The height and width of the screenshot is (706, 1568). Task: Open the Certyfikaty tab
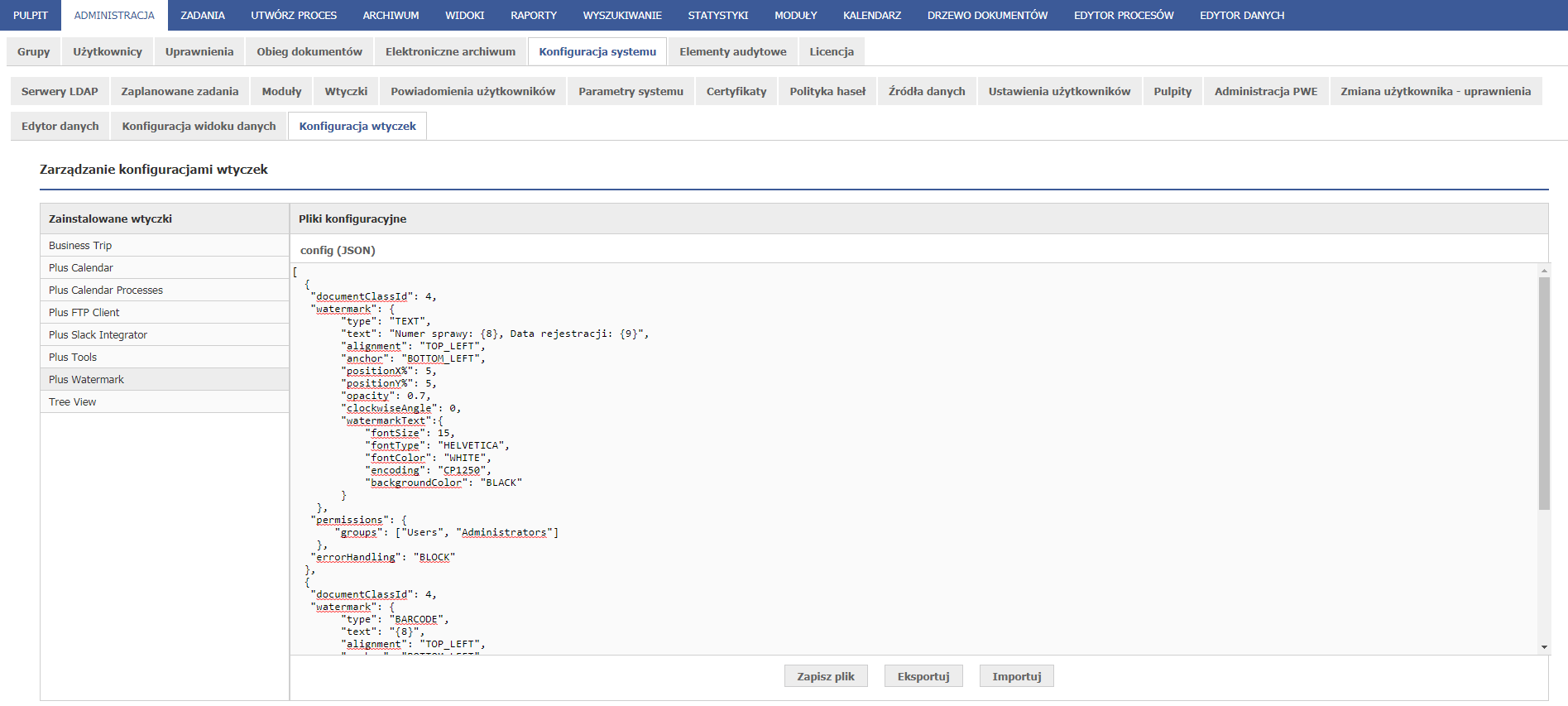tap(736, 91)
